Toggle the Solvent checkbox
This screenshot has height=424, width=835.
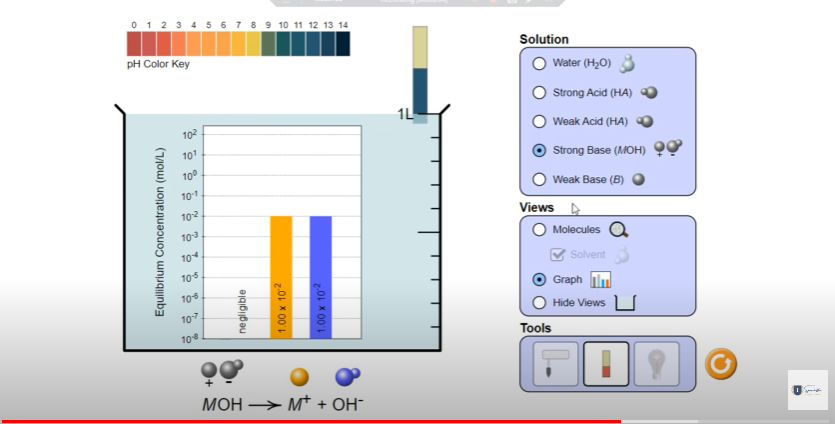click(x=561, y=255)
